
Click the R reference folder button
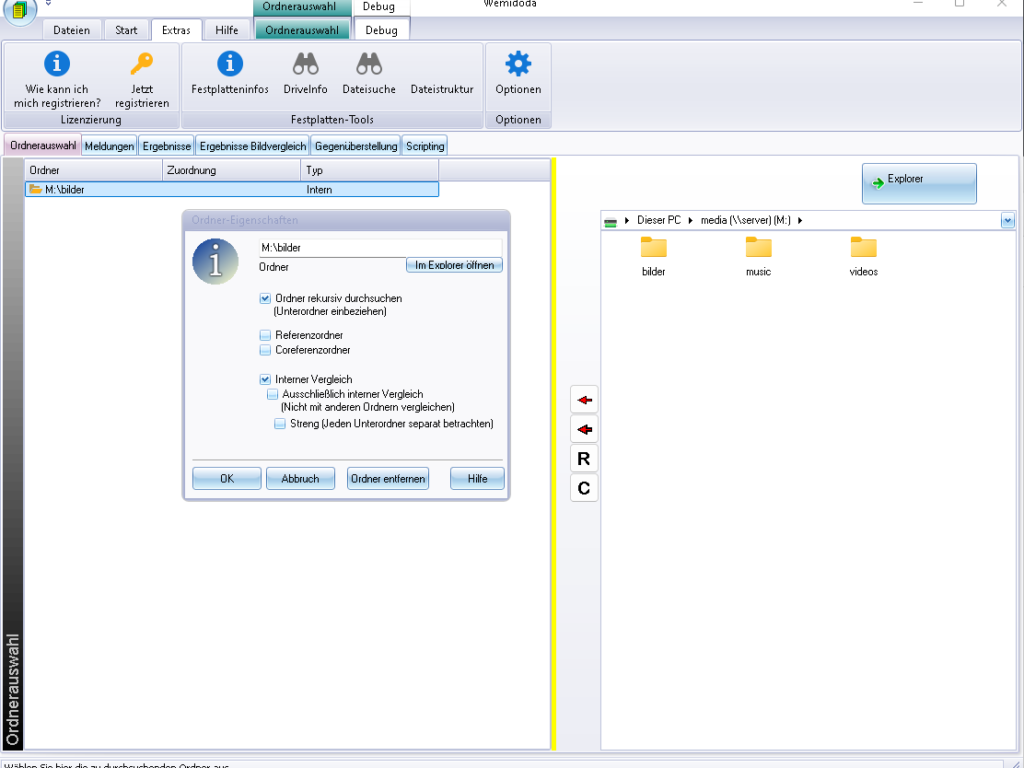tap(584, 459)
